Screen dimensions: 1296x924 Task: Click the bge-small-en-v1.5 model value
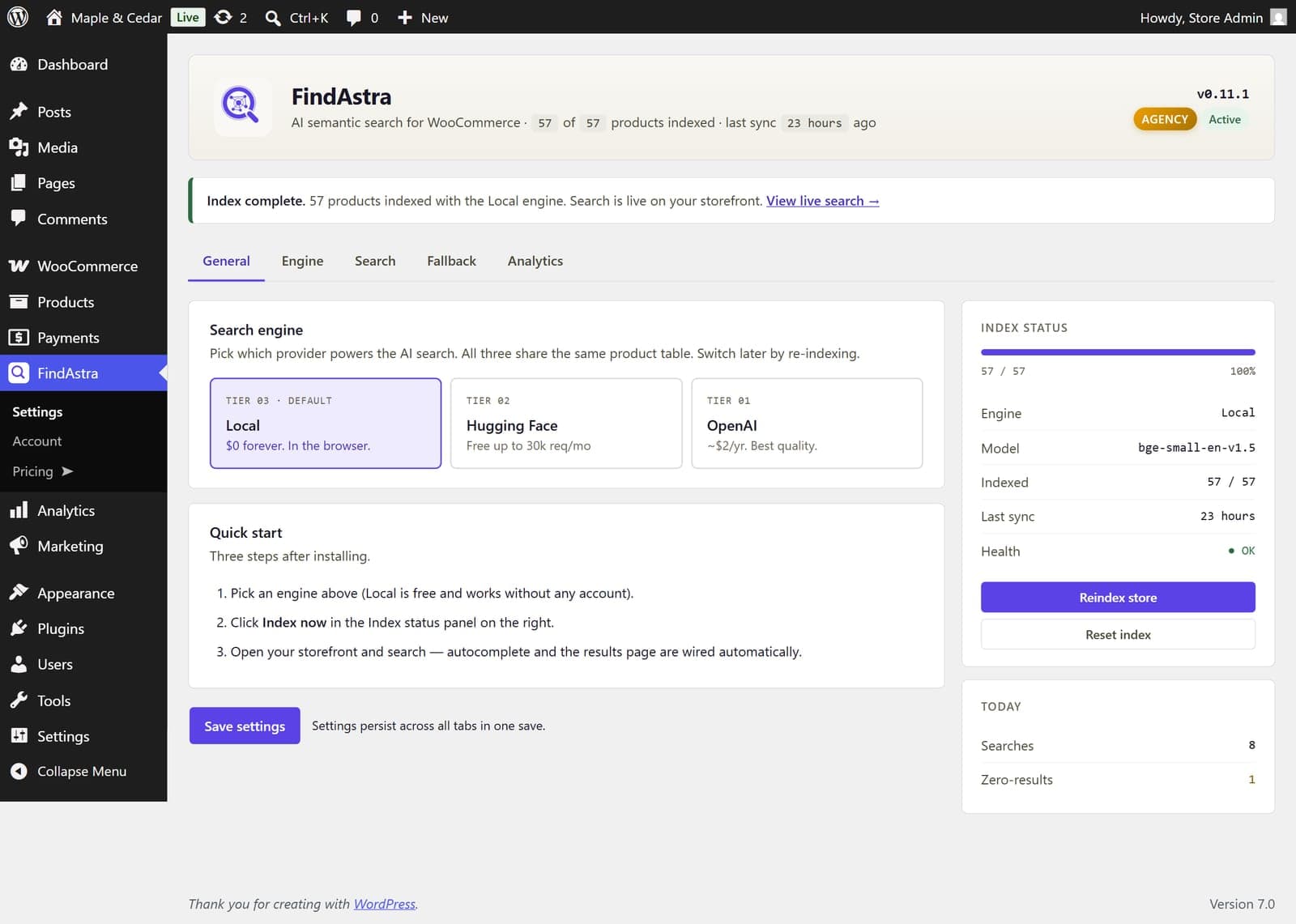[1196, 447]
